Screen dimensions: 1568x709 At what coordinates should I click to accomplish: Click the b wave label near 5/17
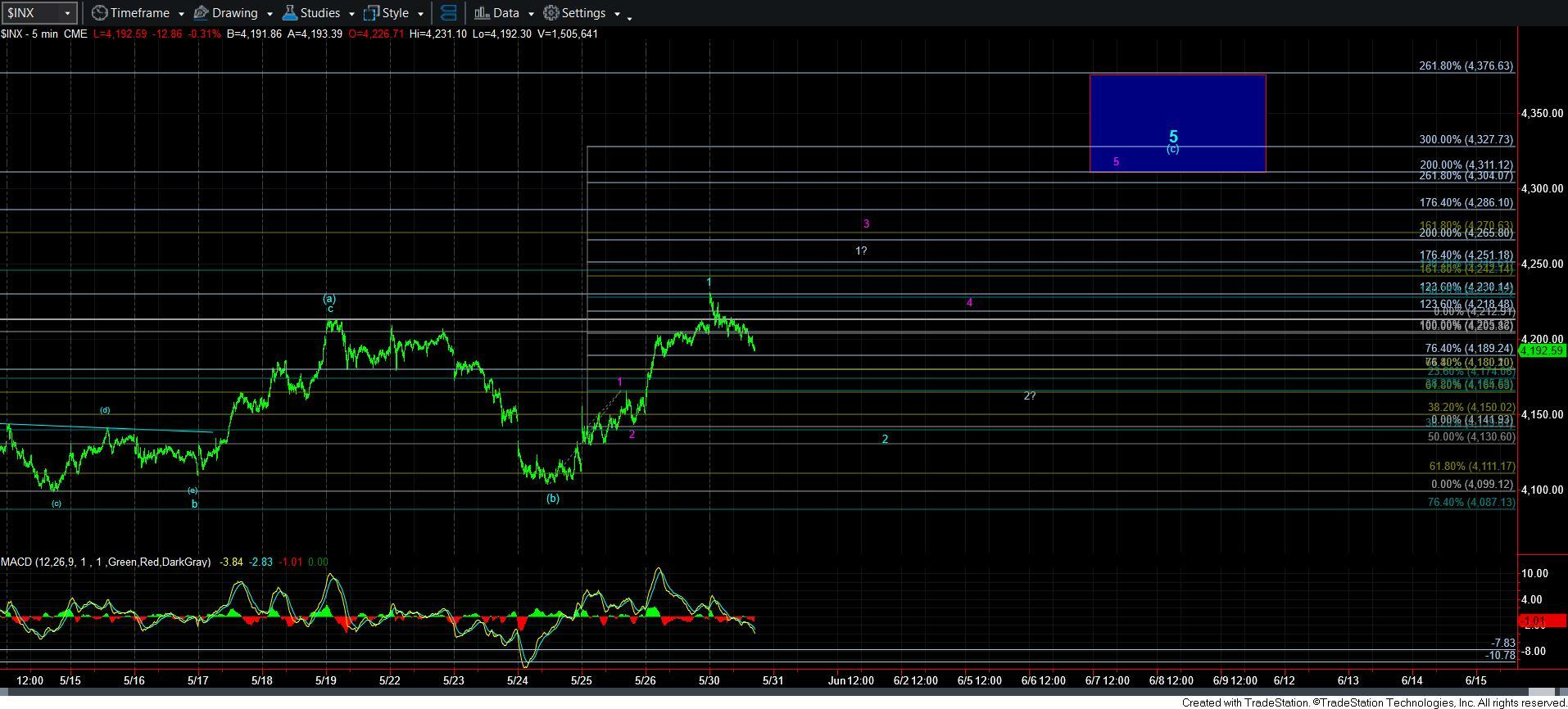[194, 504]
